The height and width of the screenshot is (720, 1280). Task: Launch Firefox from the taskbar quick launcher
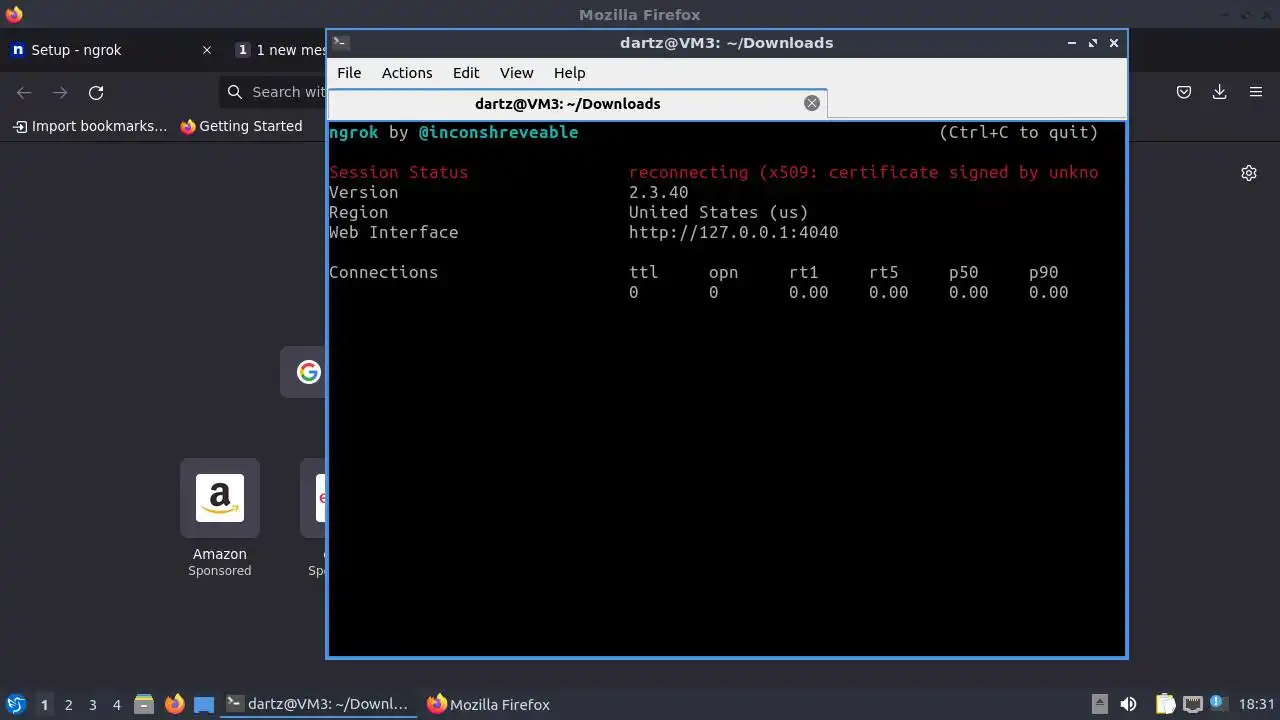pos(174,704)
